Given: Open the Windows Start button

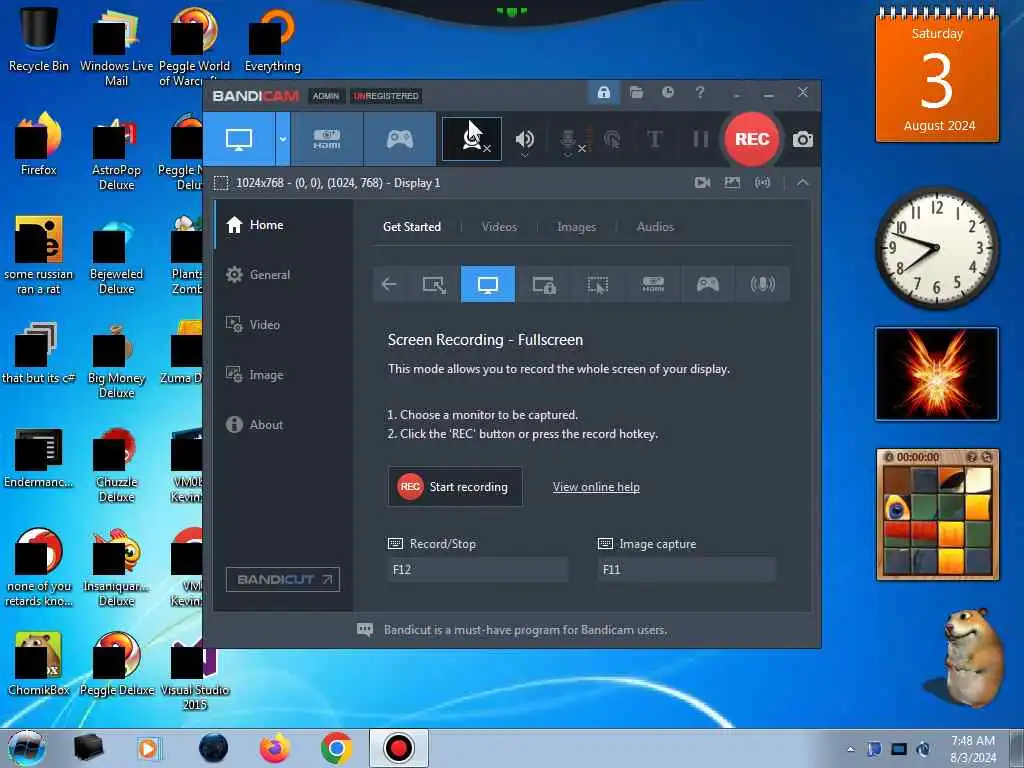Looking at the screenshot, I should tap(27, 748).
